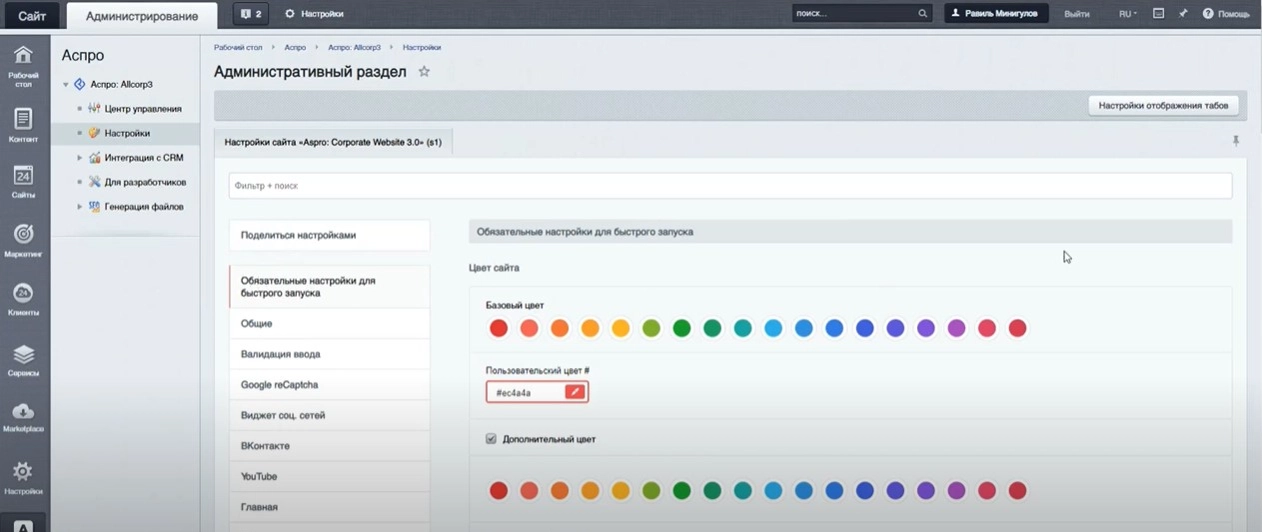Open Поделиться настройками section
The width and height of the screenshot is (1262, 532).
(329, 235)
